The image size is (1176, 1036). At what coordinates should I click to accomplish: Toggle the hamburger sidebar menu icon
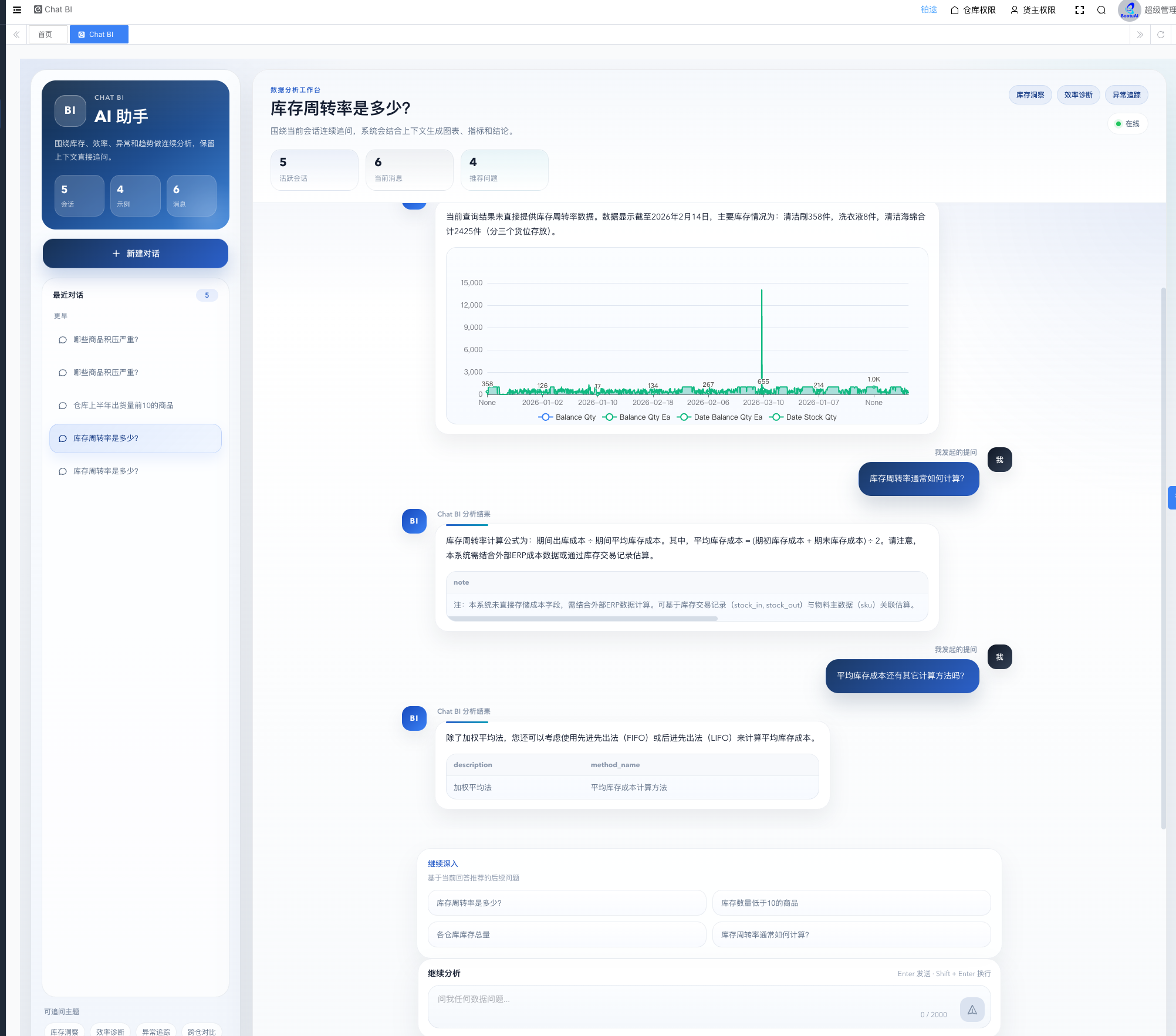coord(17,9)
